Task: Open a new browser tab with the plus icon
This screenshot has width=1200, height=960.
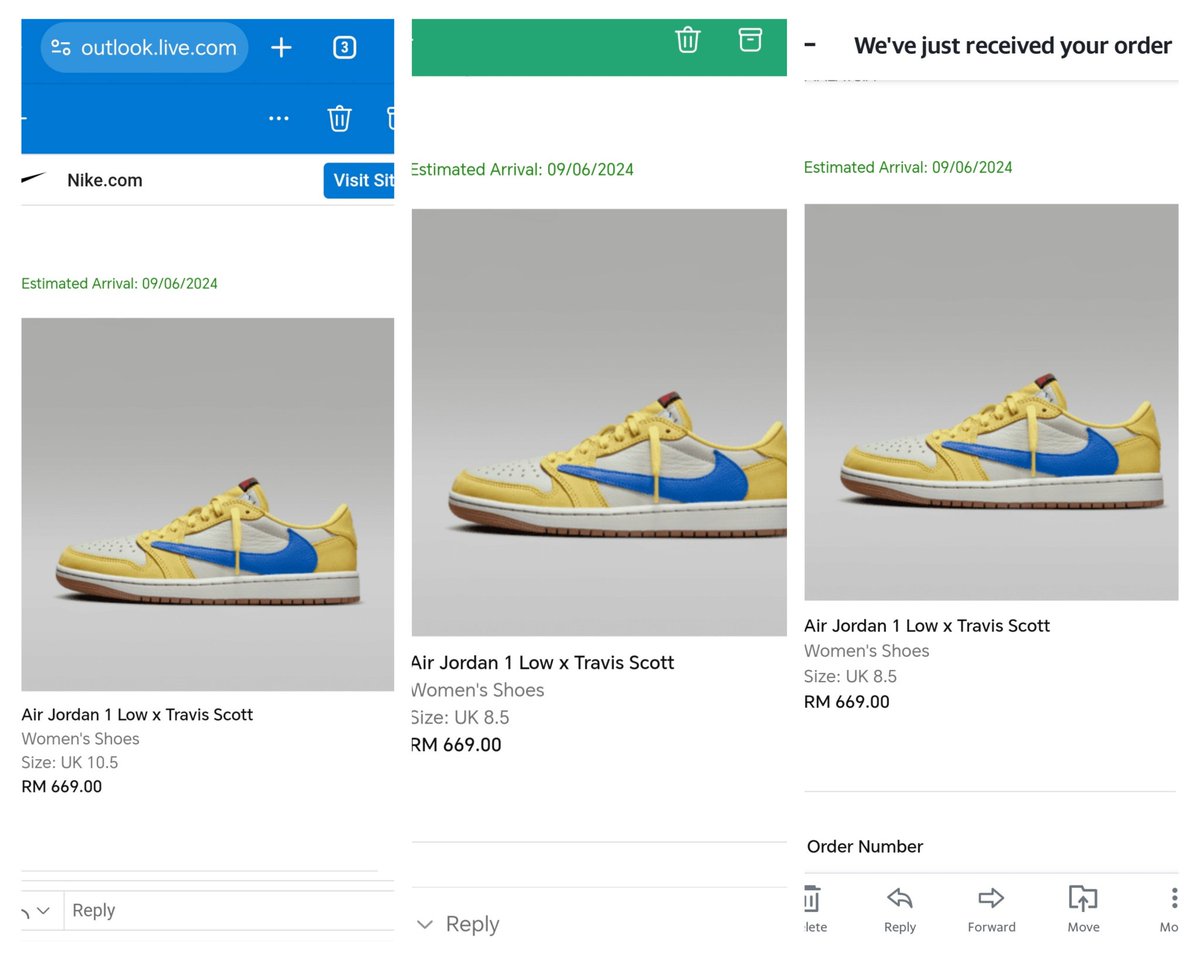Action: 281,47
